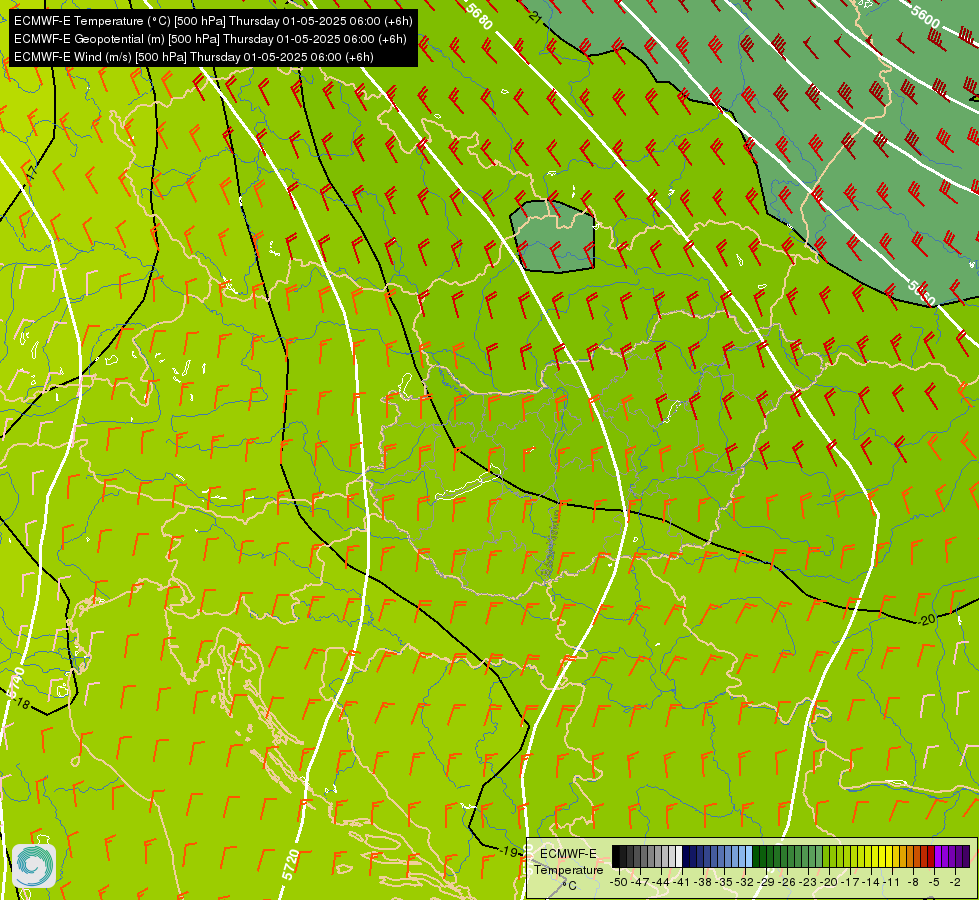Viewport: 979px width, 900px height.
Task: Select the ECMWF-E Wind 500 hPa title line
Action: click(x=194, y=57)
